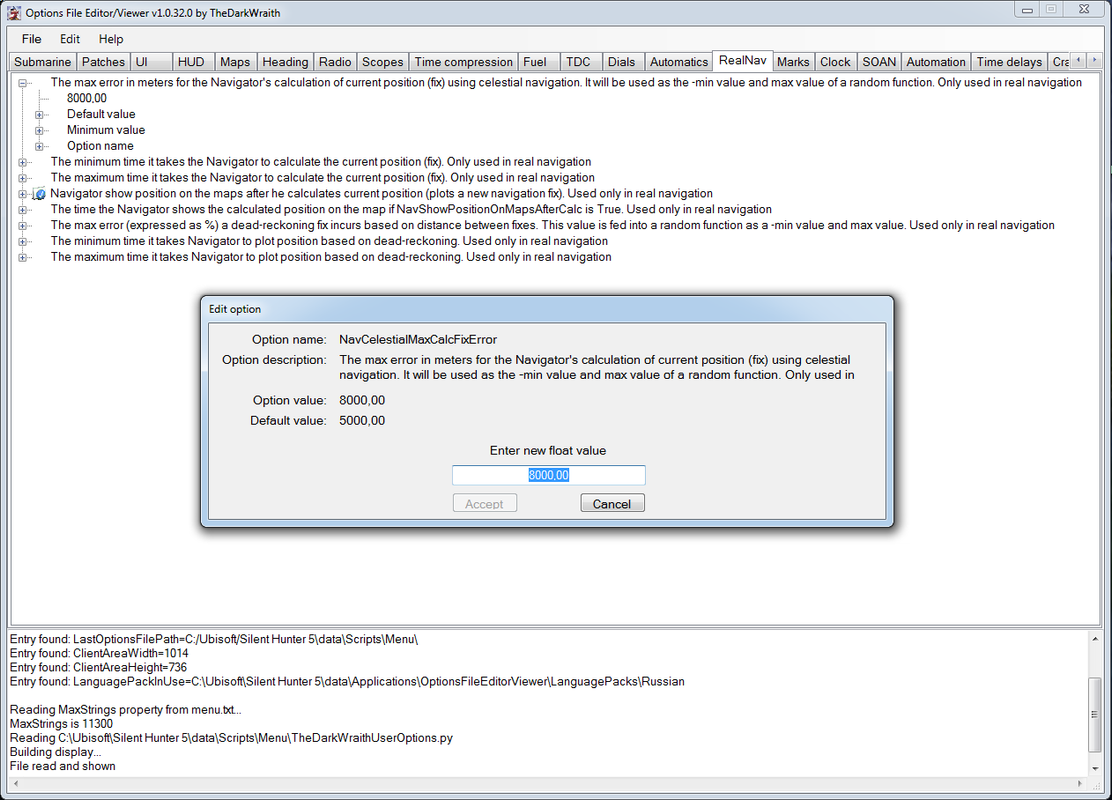Minimize the Options File Editor window
This screenshot has width=1112, height=800.
click(1027, 9)
